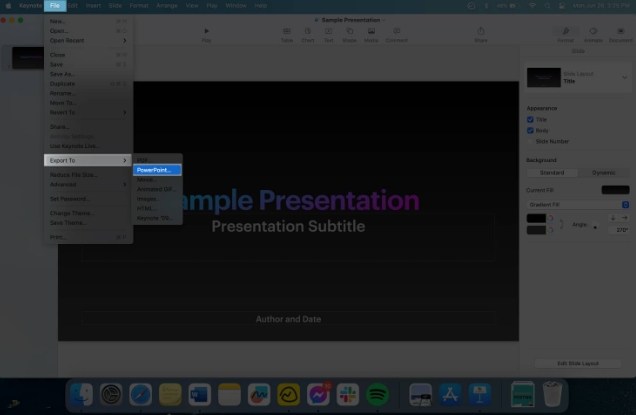The image size is (636, 415).
Task: Open Freeform app in the Dock
Action: (259, 394)
